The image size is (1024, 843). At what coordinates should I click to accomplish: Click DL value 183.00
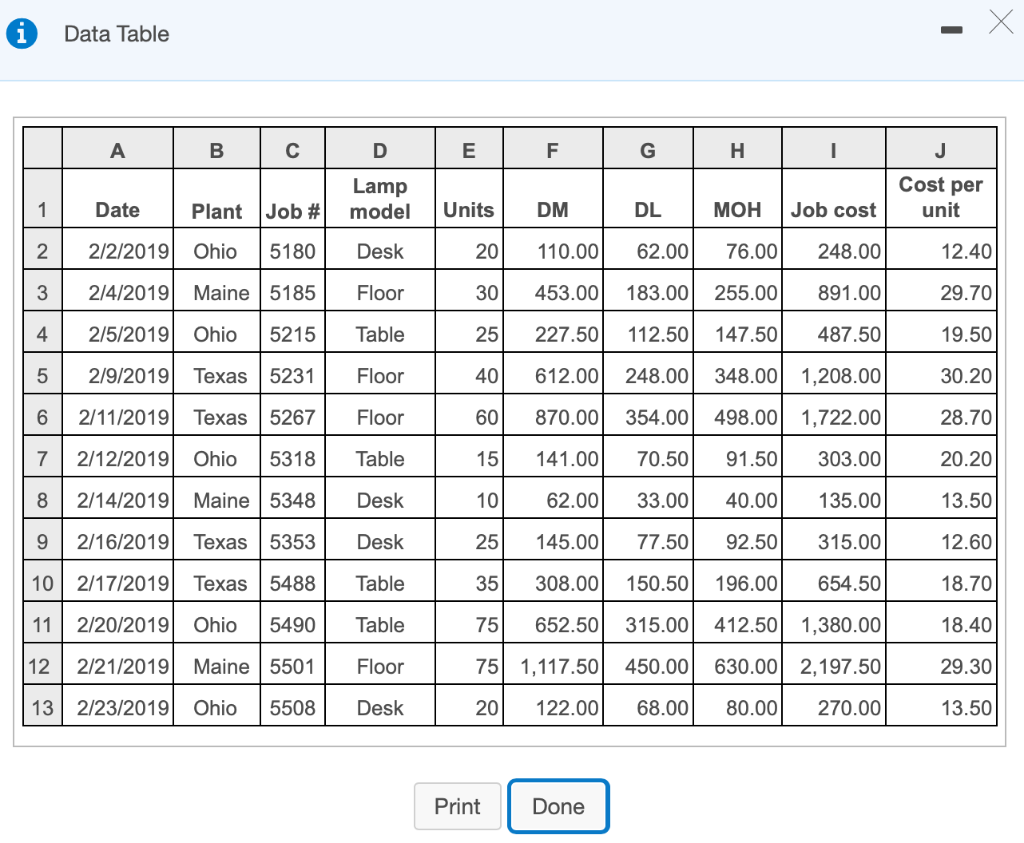pyautogui.click(x=648, y=290)
